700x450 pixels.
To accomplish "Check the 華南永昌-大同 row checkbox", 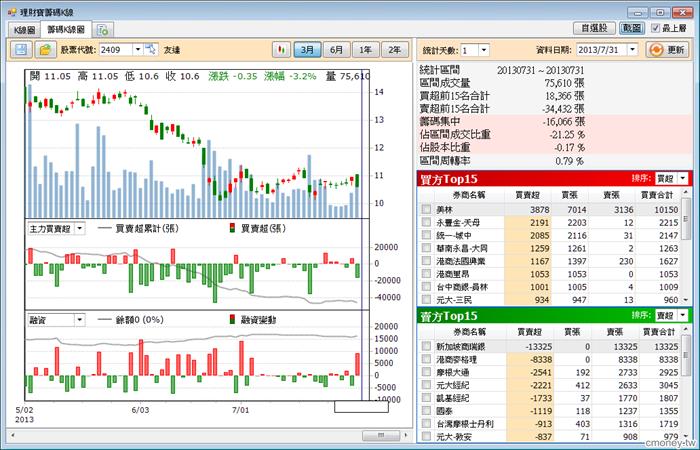I will 426,248.
